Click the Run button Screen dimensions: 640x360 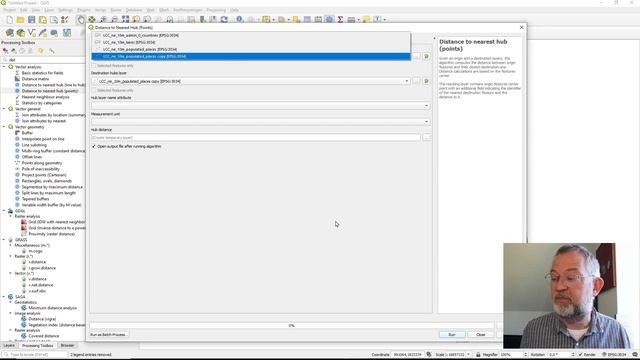coord(452,335)
